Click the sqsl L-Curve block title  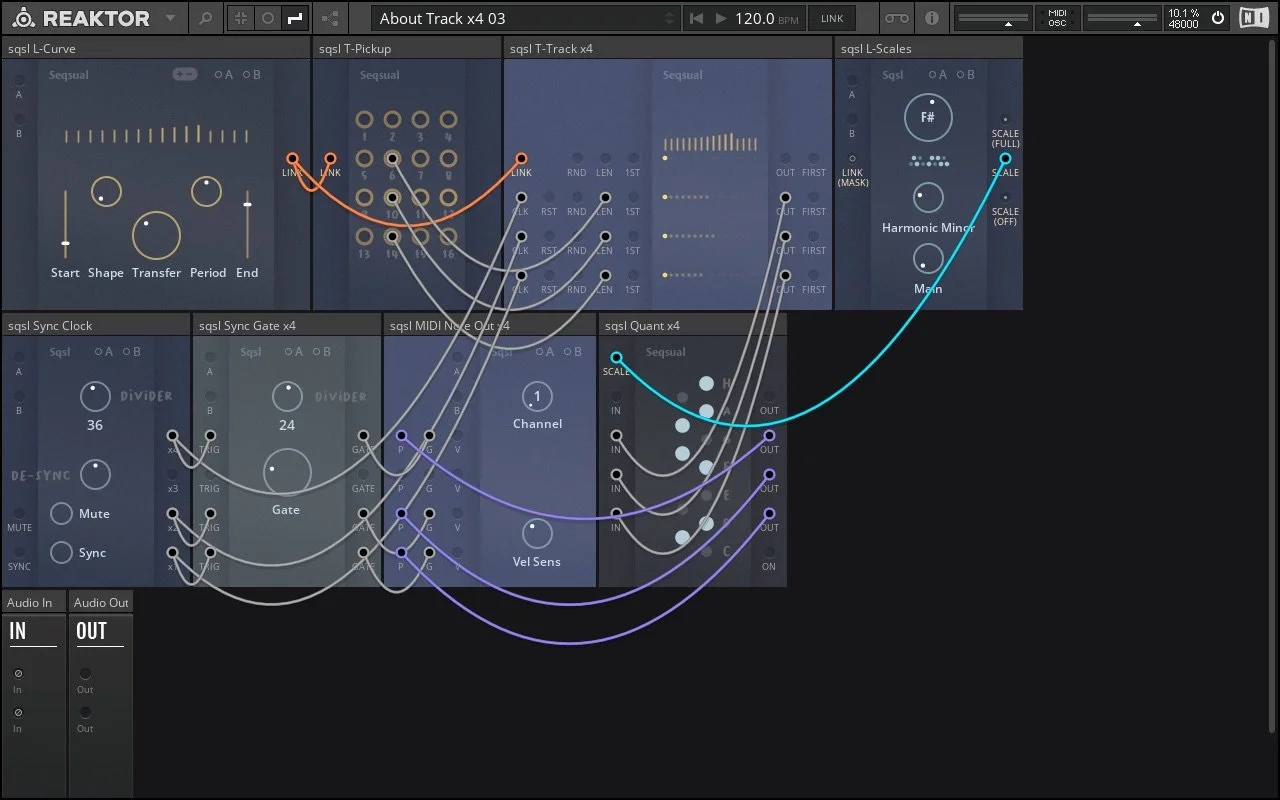(x=41, y=48)
